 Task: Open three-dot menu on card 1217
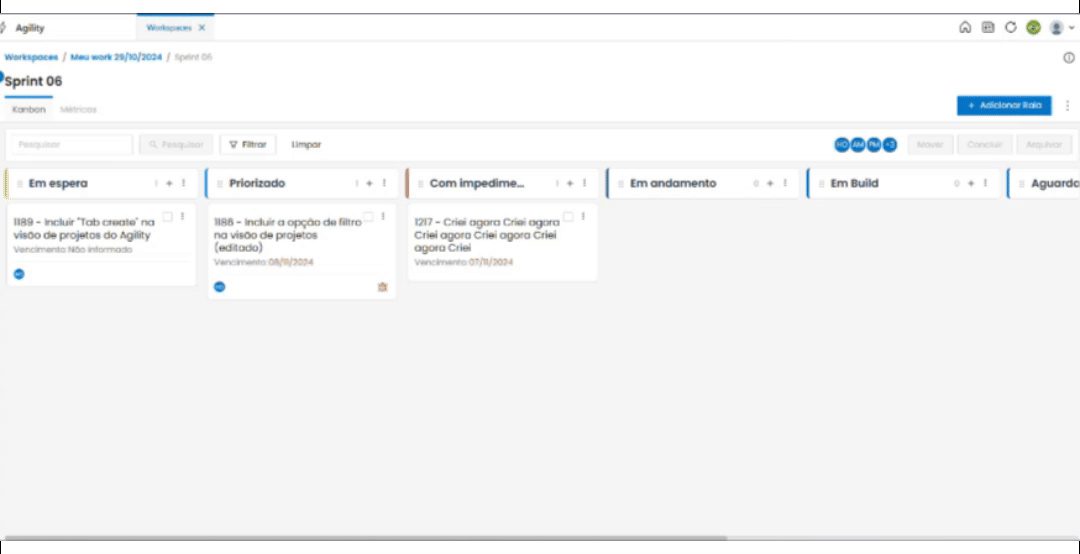click(583, 216)
